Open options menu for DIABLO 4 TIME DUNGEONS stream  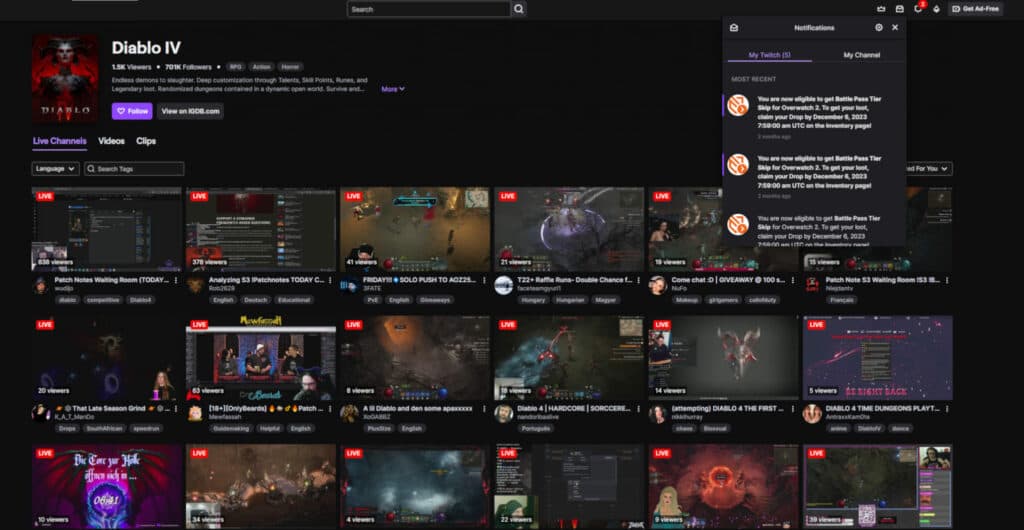pyautogui.click(x=946, y=409)
